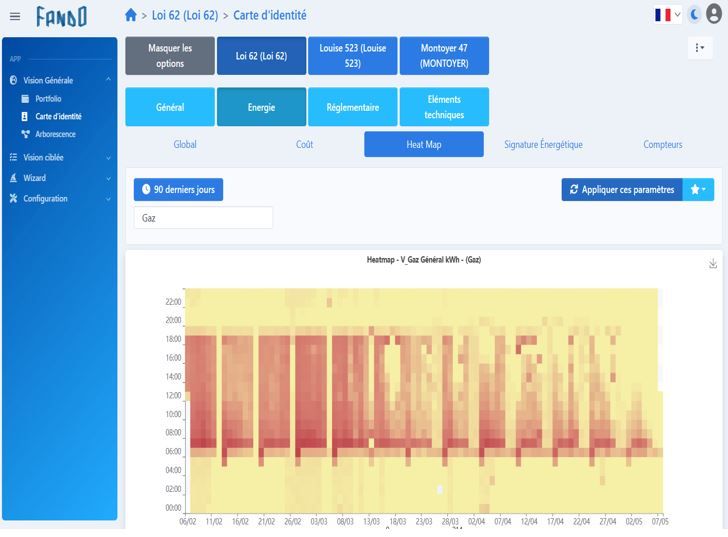
Task: Open the vertical dots options menu
Action: (x=700, y=47)
